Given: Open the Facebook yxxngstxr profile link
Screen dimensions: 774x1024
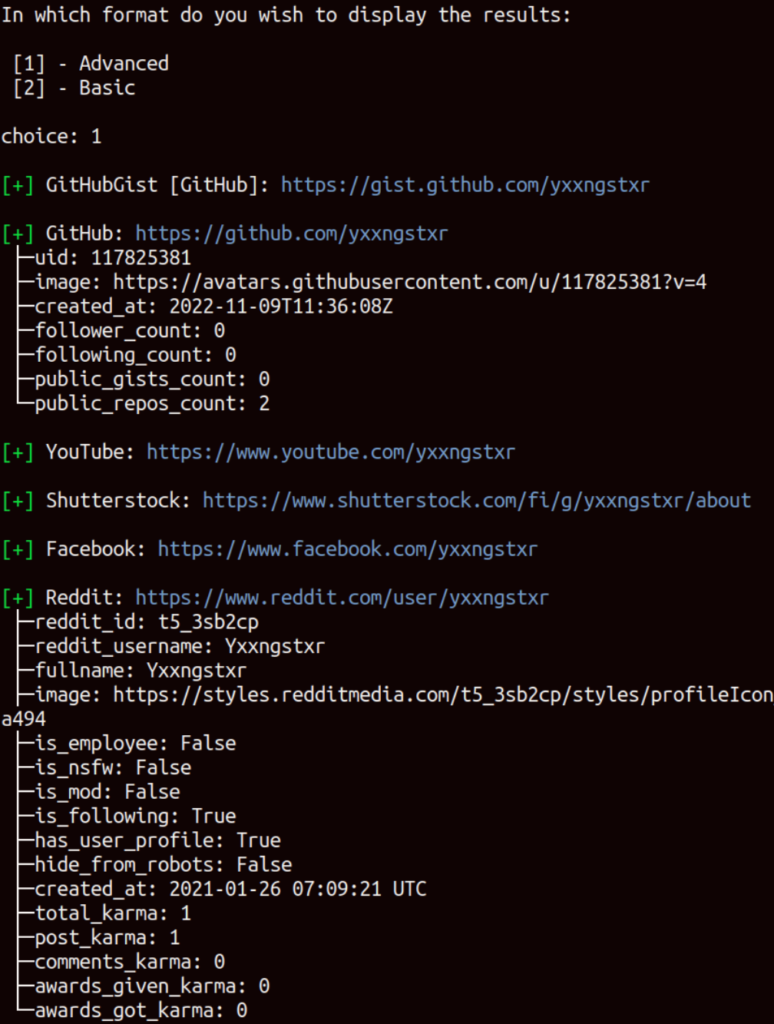Looking at the screenshot, I should pyautogui.click(x=347, y=549).
